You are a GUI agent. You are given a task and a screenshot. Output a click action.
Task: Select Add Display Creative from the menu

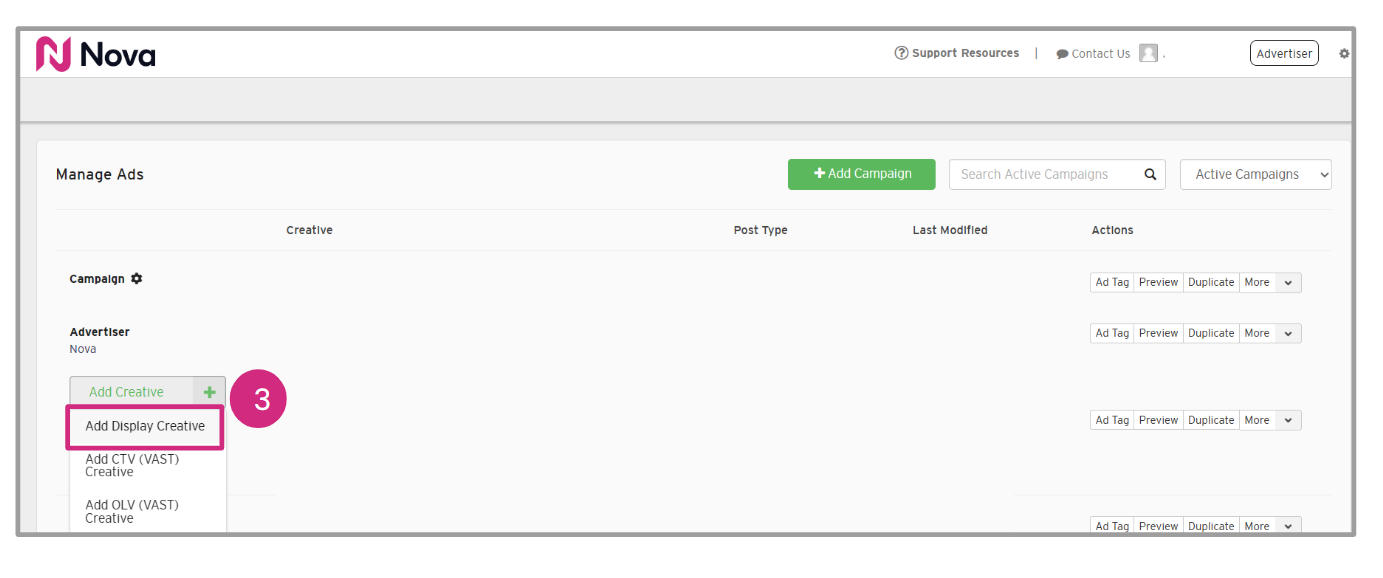click(x=145, y=426)
